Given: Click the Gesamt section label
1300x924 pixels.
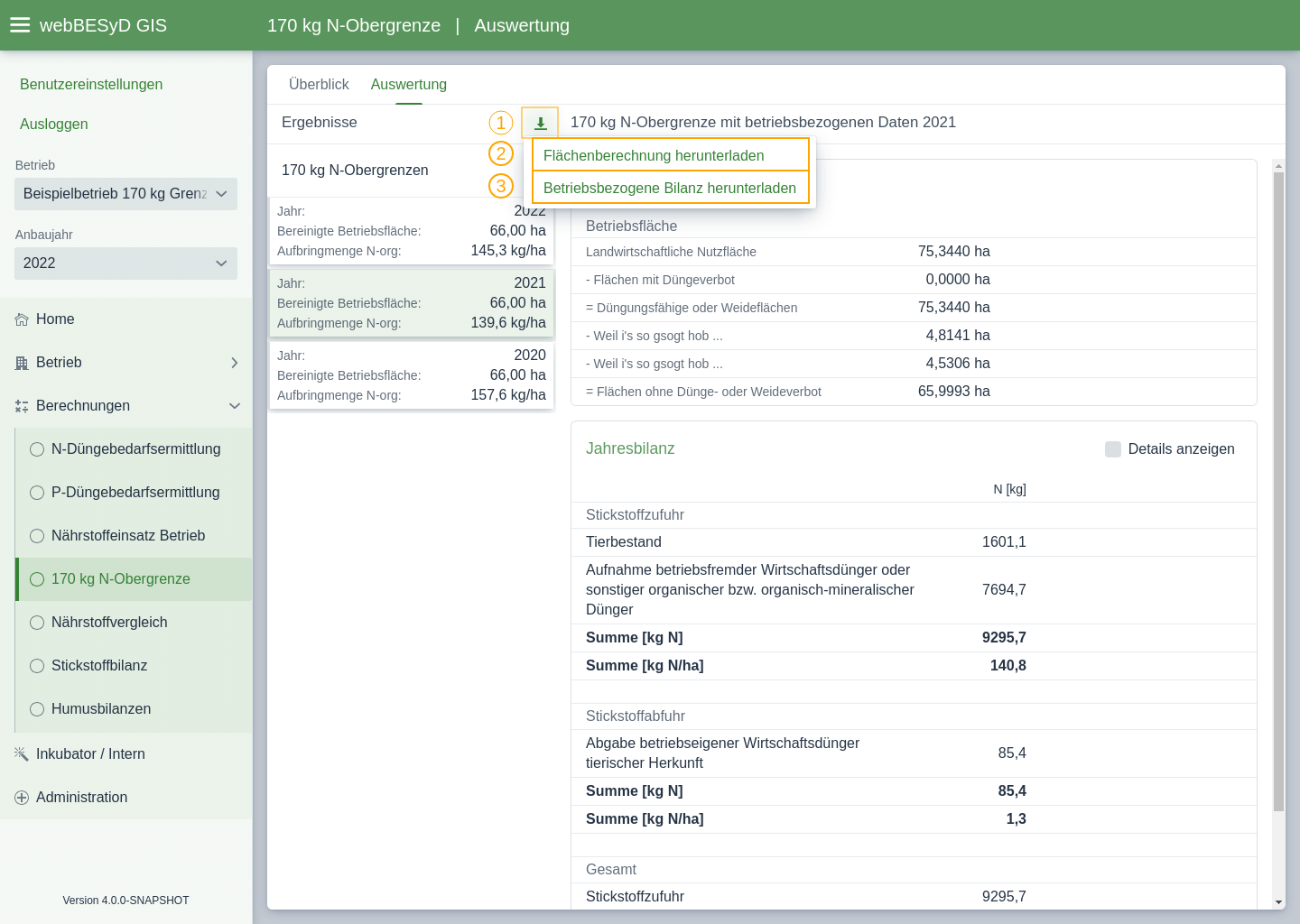Looking at the screenshot, I should click(x=611, y=870).
